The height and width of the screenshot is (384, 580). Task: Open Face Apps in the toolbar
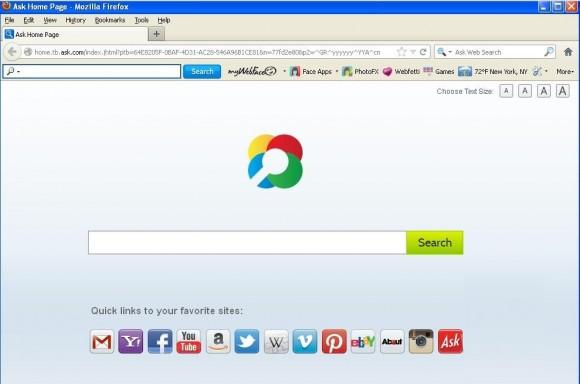tap(311, 71)
